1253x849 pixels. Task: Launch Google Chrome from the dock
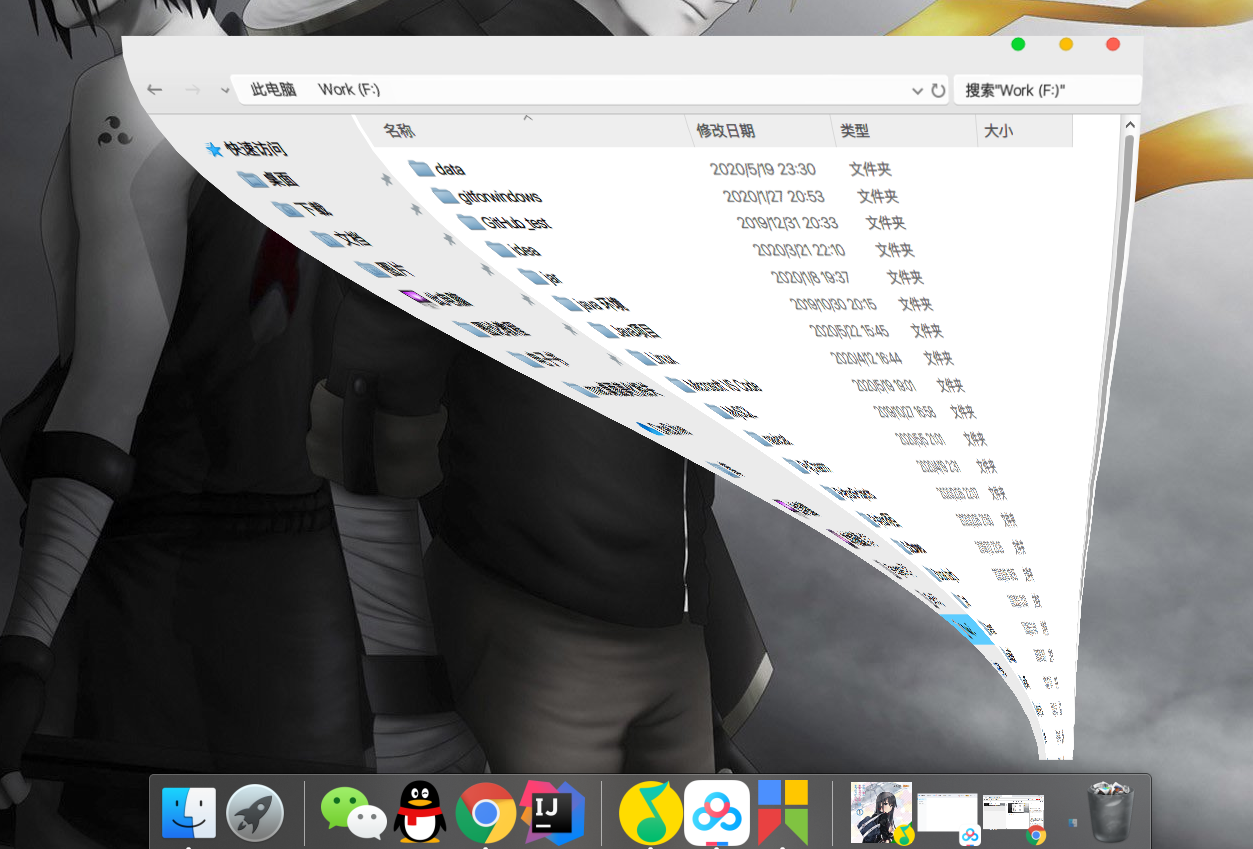tap(486, 812)
